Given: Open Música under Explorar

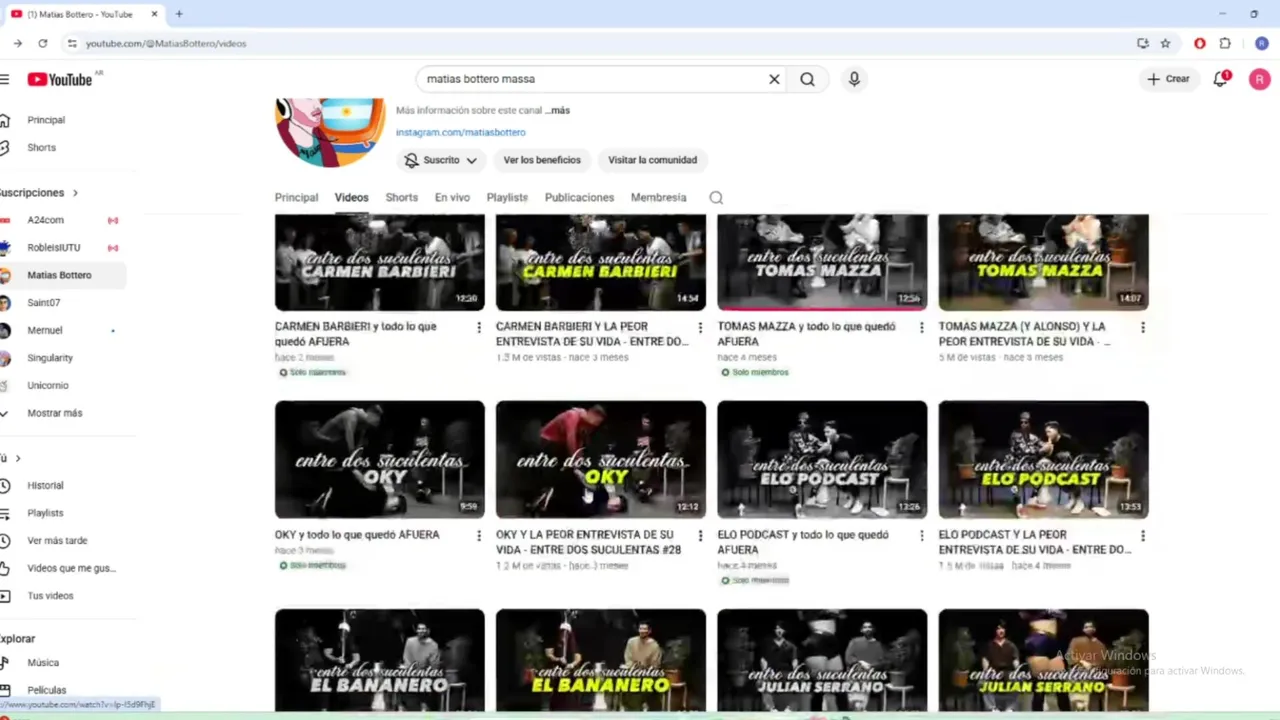Looking at the screenshot, I should 43,662.
